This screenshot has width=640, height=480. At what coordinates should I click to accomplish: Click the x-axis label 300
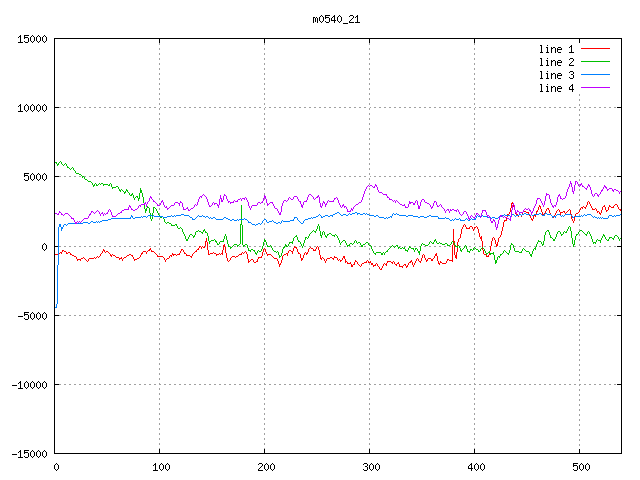pos(371,467)
